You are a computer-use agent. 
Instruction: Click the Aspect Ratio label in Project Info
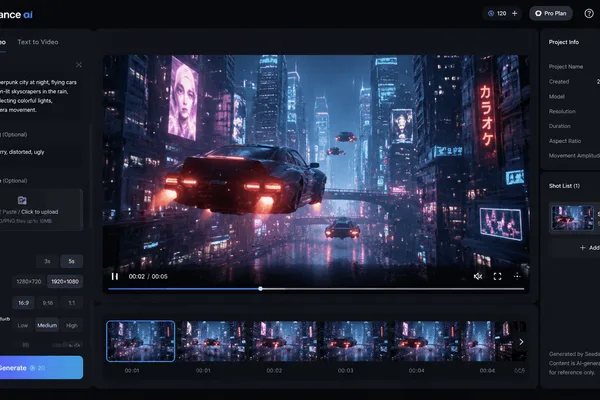coord(565,141)
